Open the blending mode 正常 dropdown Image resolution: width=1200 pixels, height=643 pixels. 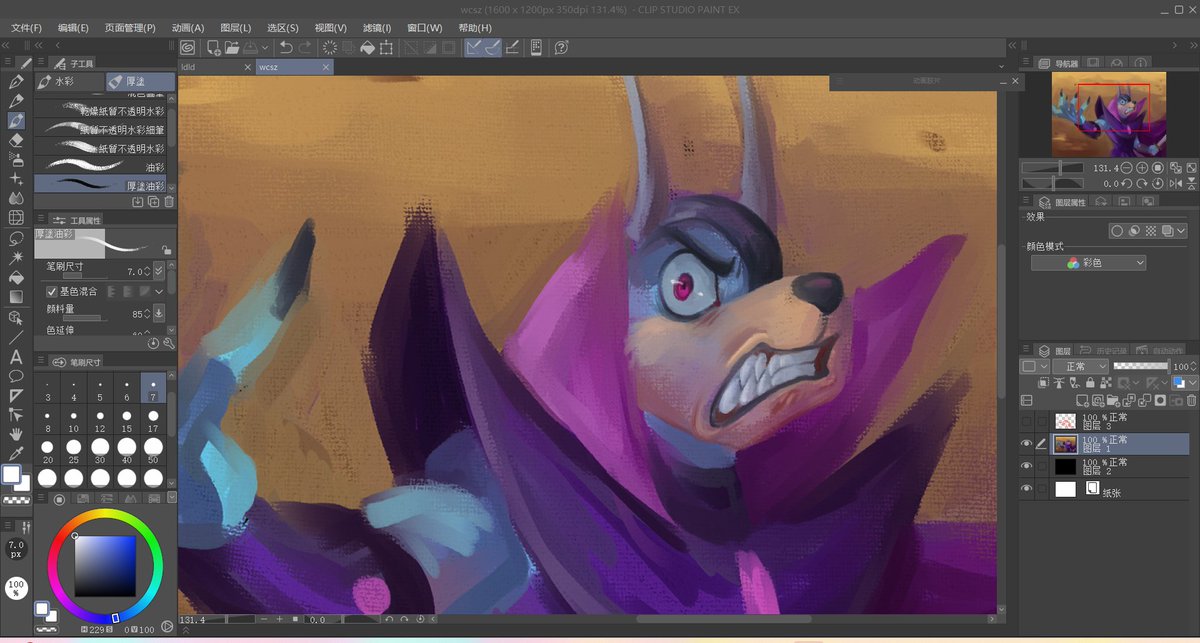coord(1080,367)
